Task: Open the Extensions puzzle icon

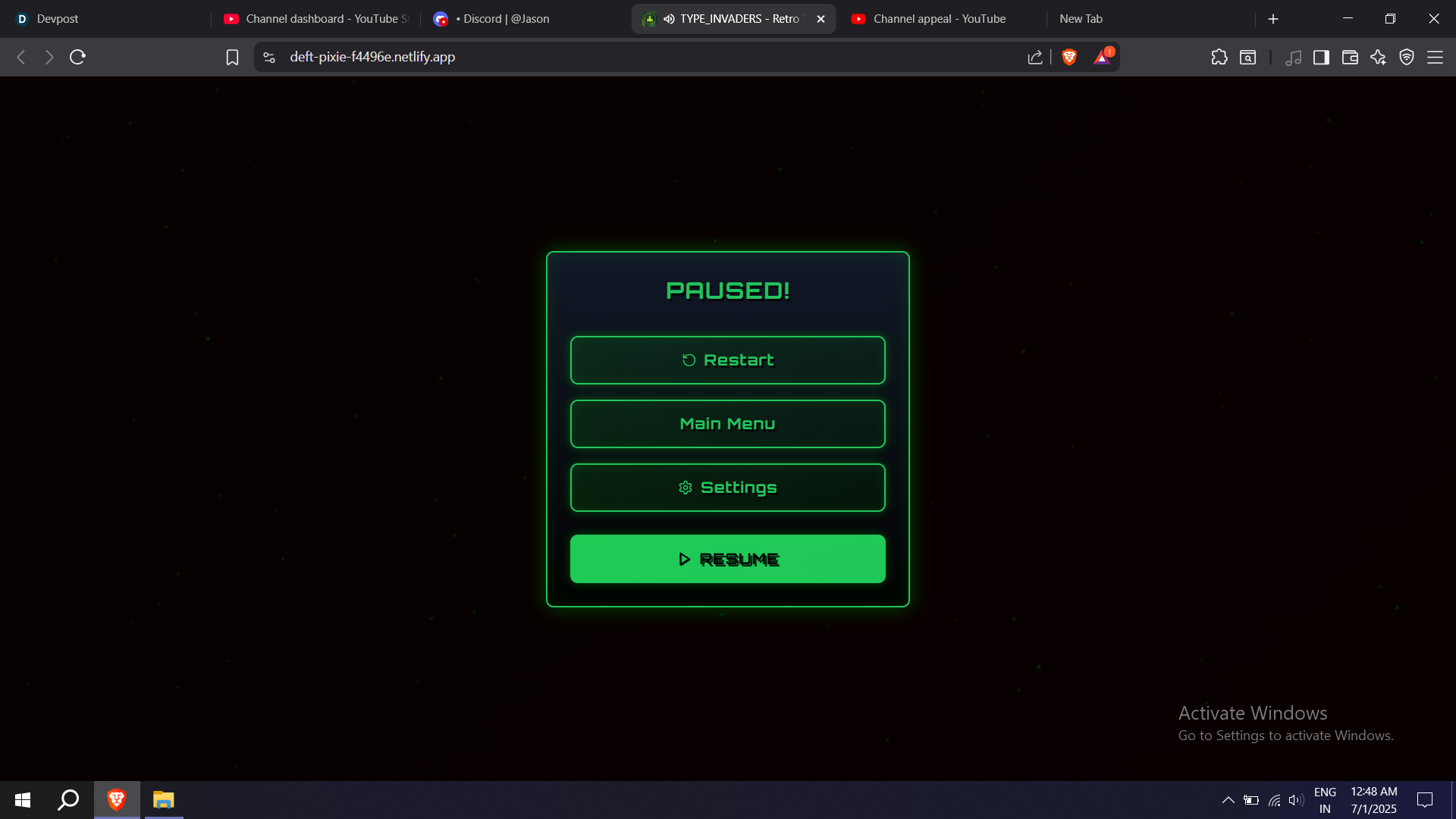Action: tap(1219, 57)
